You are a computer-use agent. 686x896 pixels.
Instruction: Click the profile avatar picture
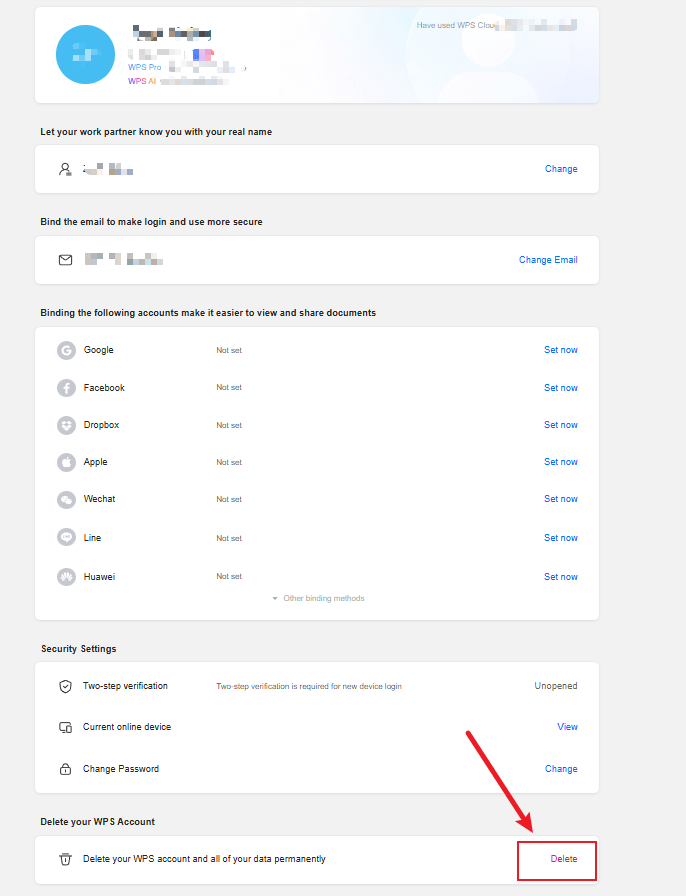pyautogui.click(x=86, y=55)
